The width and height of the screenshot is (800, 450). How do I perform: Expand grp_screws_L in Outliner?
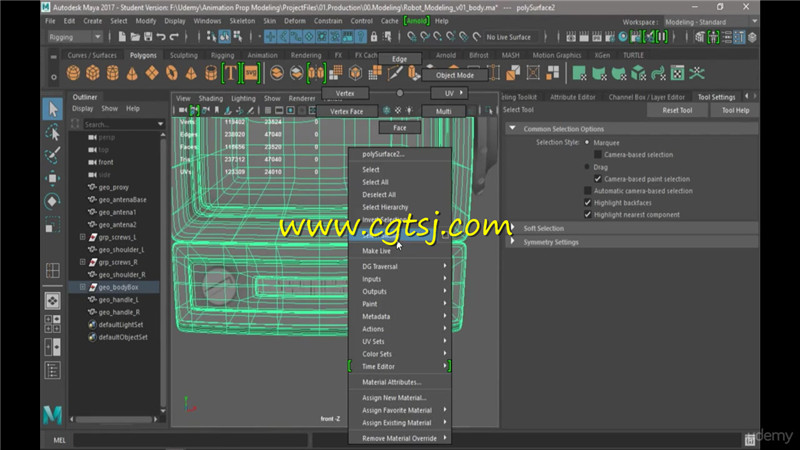coord(83,237)
